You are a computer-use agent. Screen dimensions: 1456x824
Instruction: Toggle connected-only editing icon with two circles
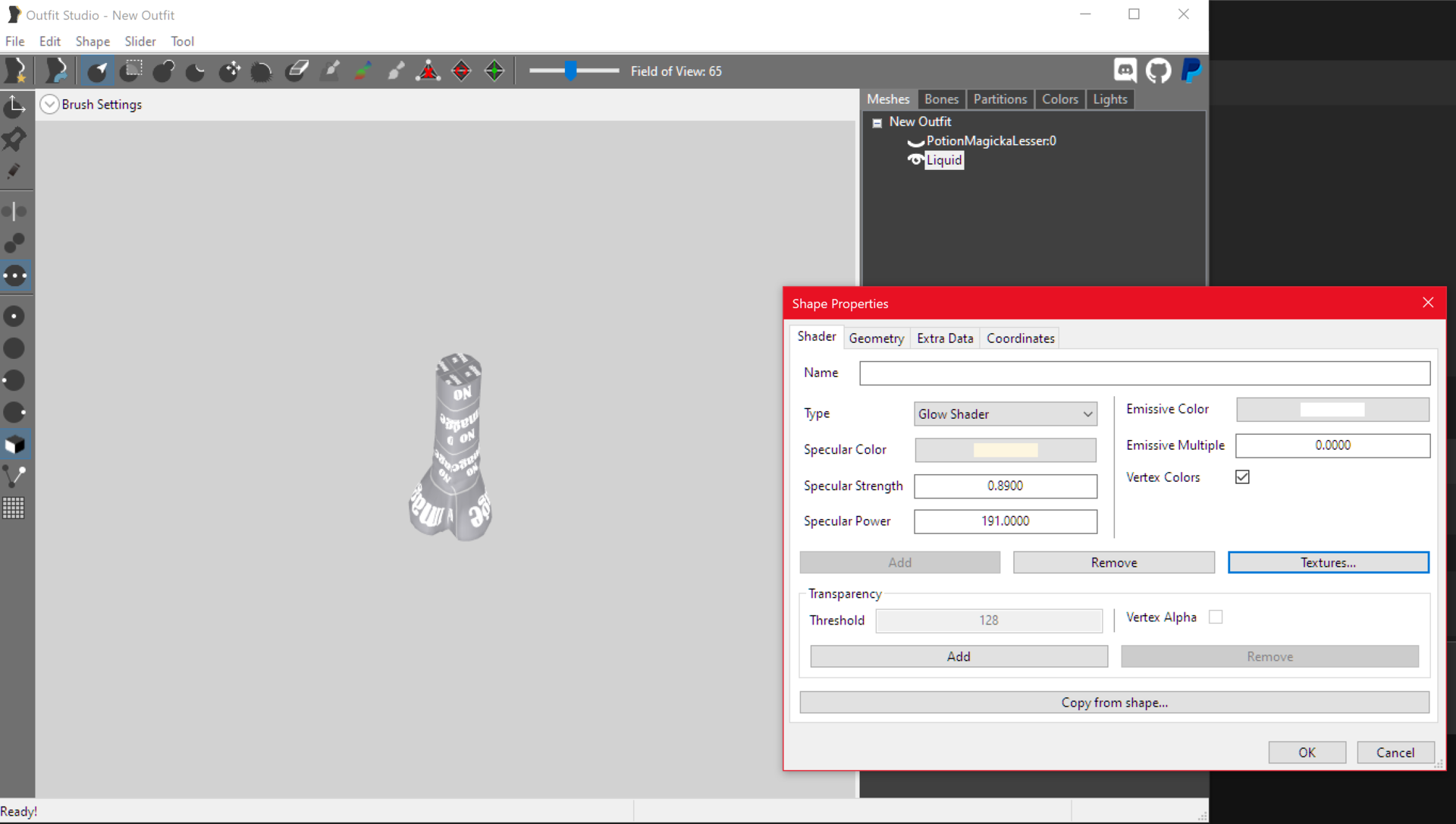tap(14, 243)
